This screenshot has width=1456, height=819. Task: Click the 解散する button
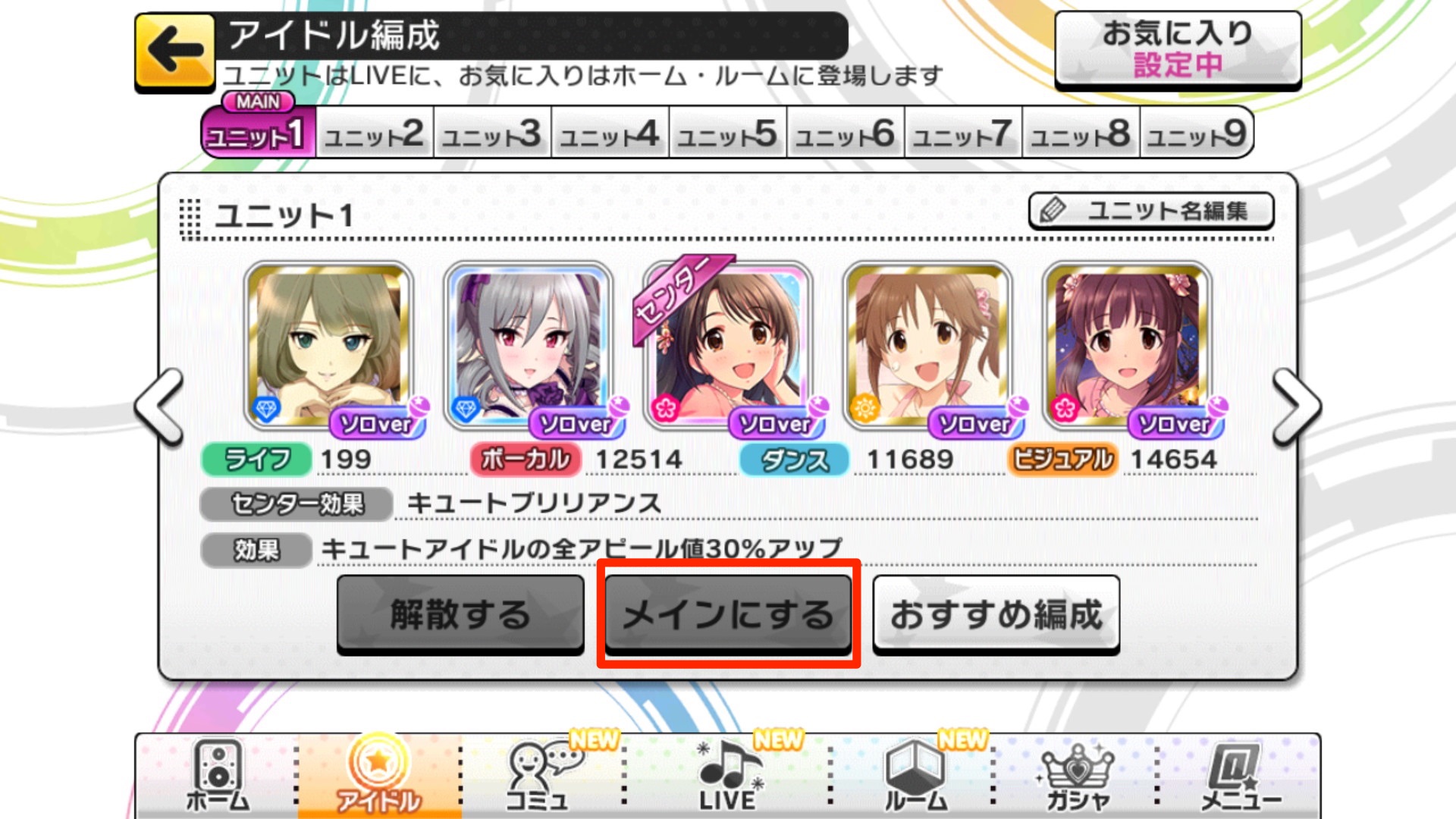click(460, 613)
